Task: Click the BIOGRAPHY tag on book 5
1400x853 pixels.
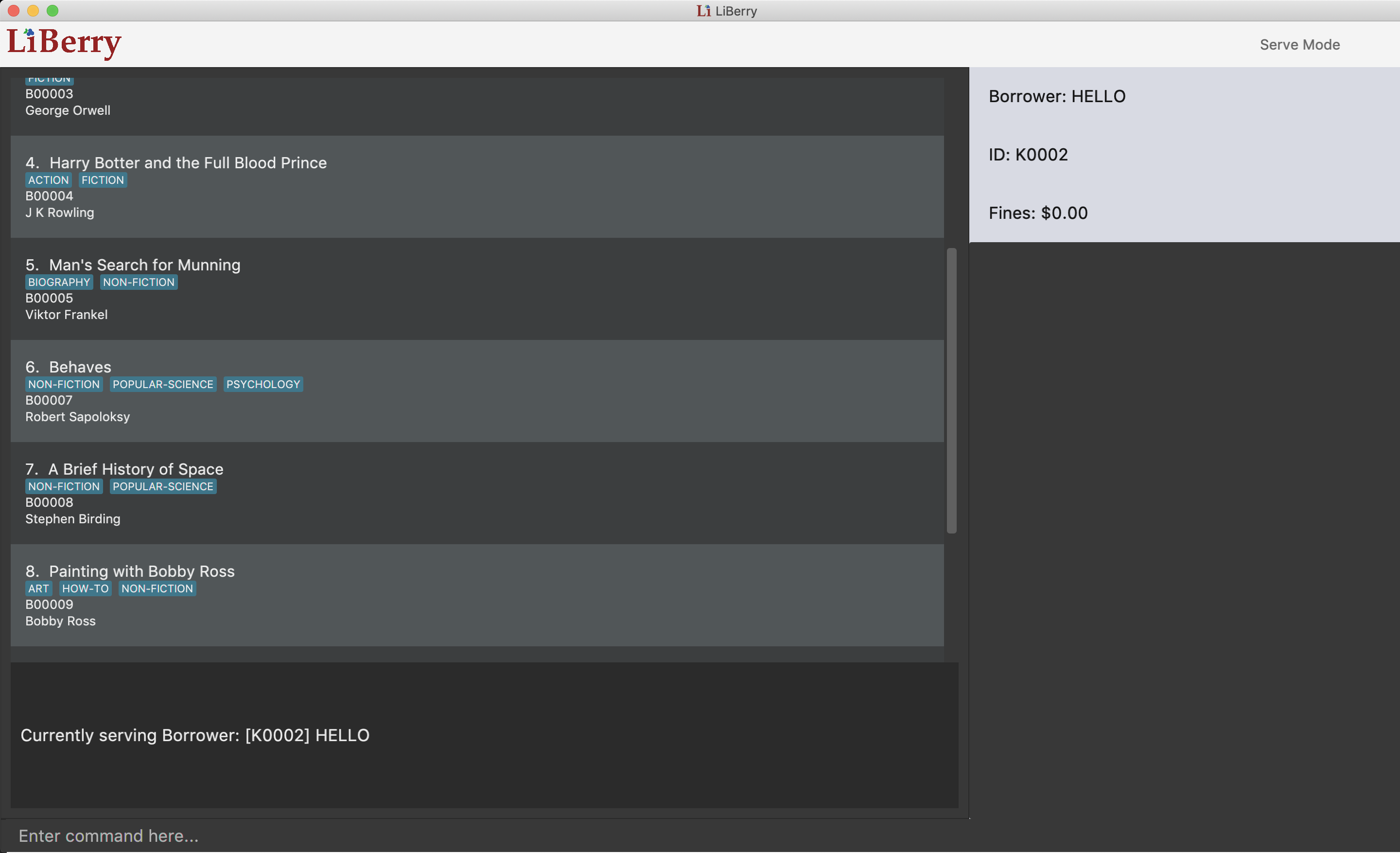Action: pyautogui.click(x=59, y=283)
